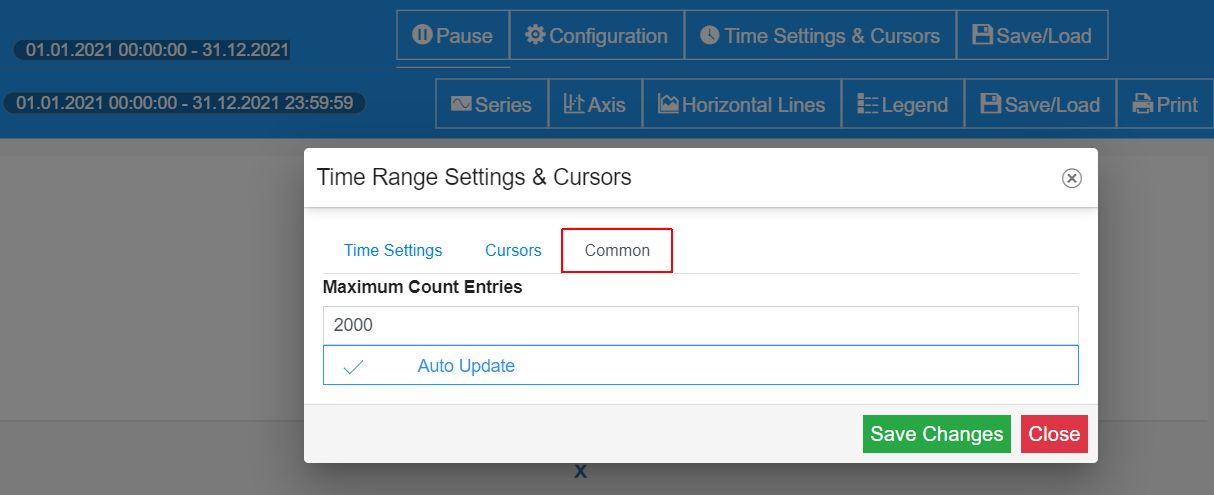The image size is (1214, 495).
Task: Toggle the Auto Update checkmark
Action: pyautogui.click(x=353, y=367)
